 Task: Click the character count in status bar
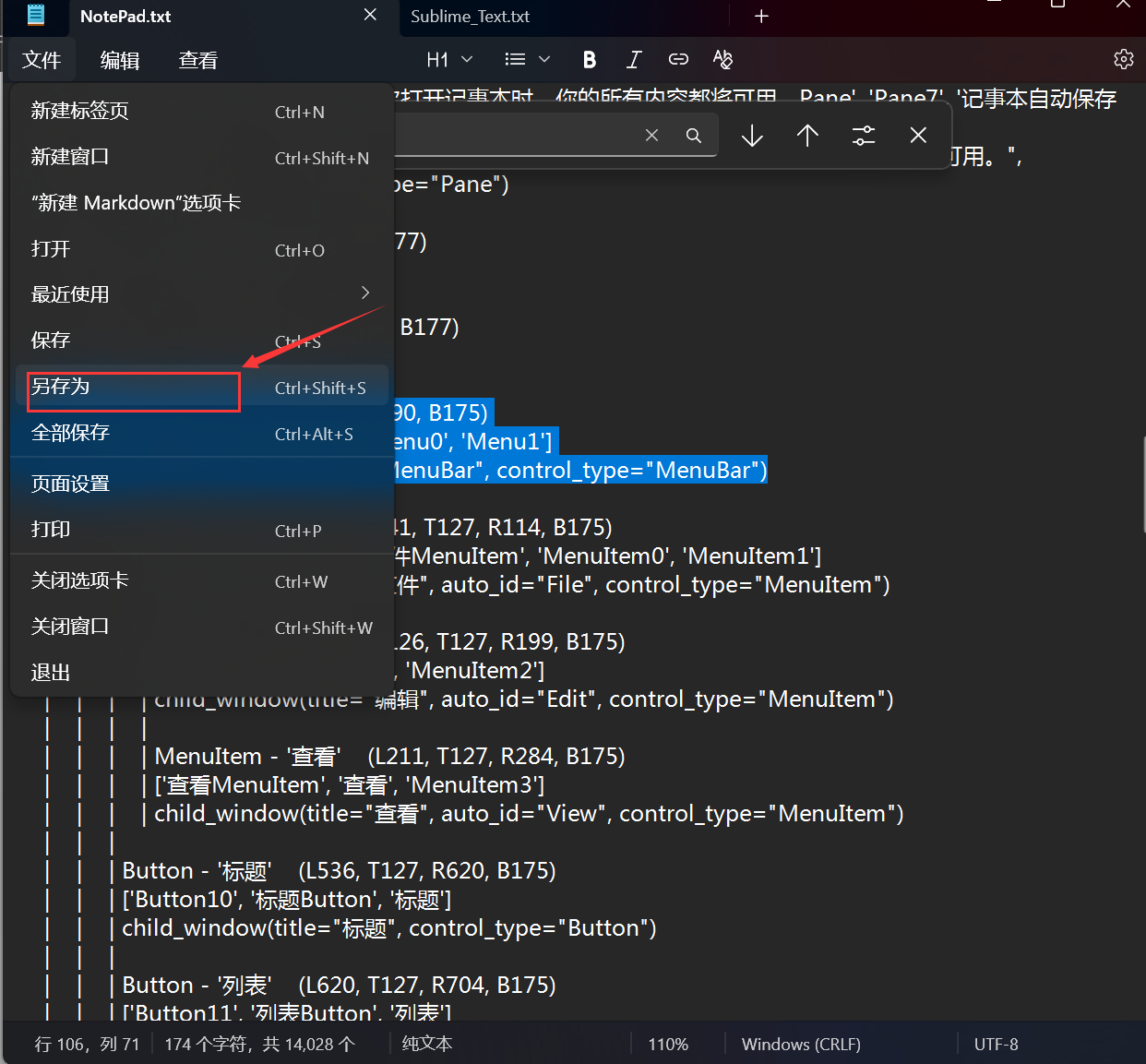click(x=259, y=1045)
